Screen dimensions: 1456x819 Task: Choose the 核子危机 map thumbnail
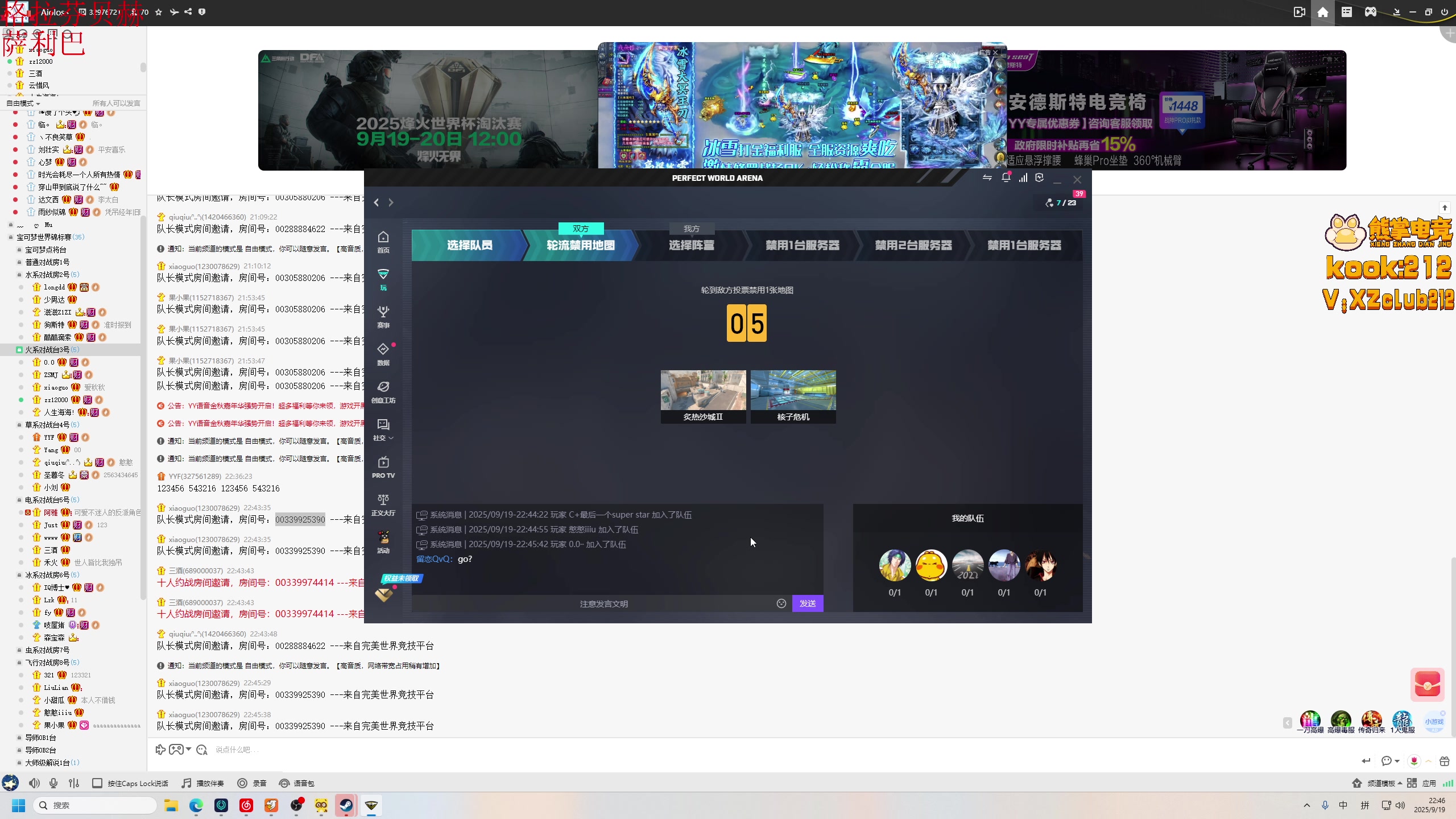tap(793, 396)
